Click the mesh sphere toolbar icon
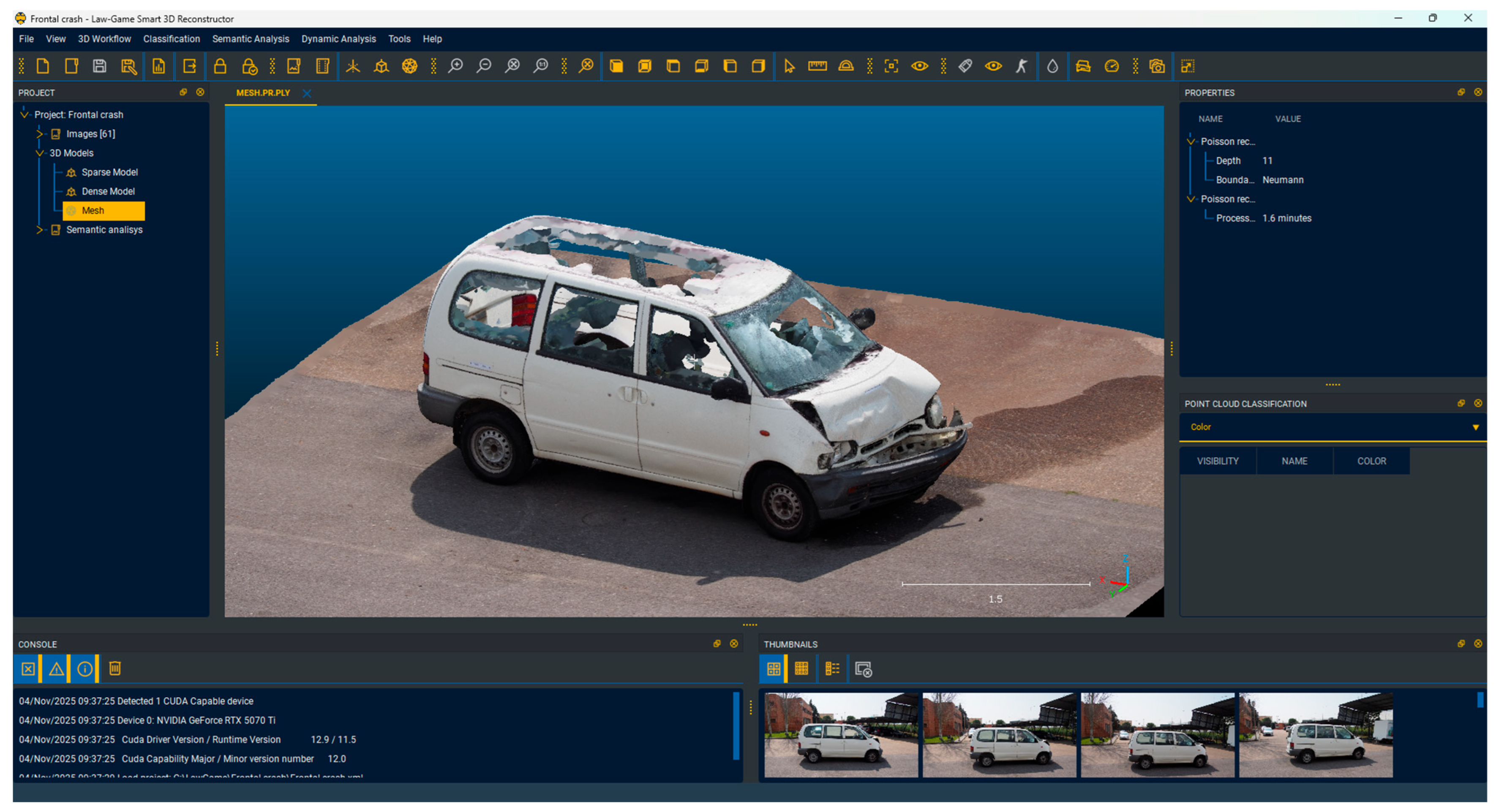The image size is (1496, 812). coord(409,66)
